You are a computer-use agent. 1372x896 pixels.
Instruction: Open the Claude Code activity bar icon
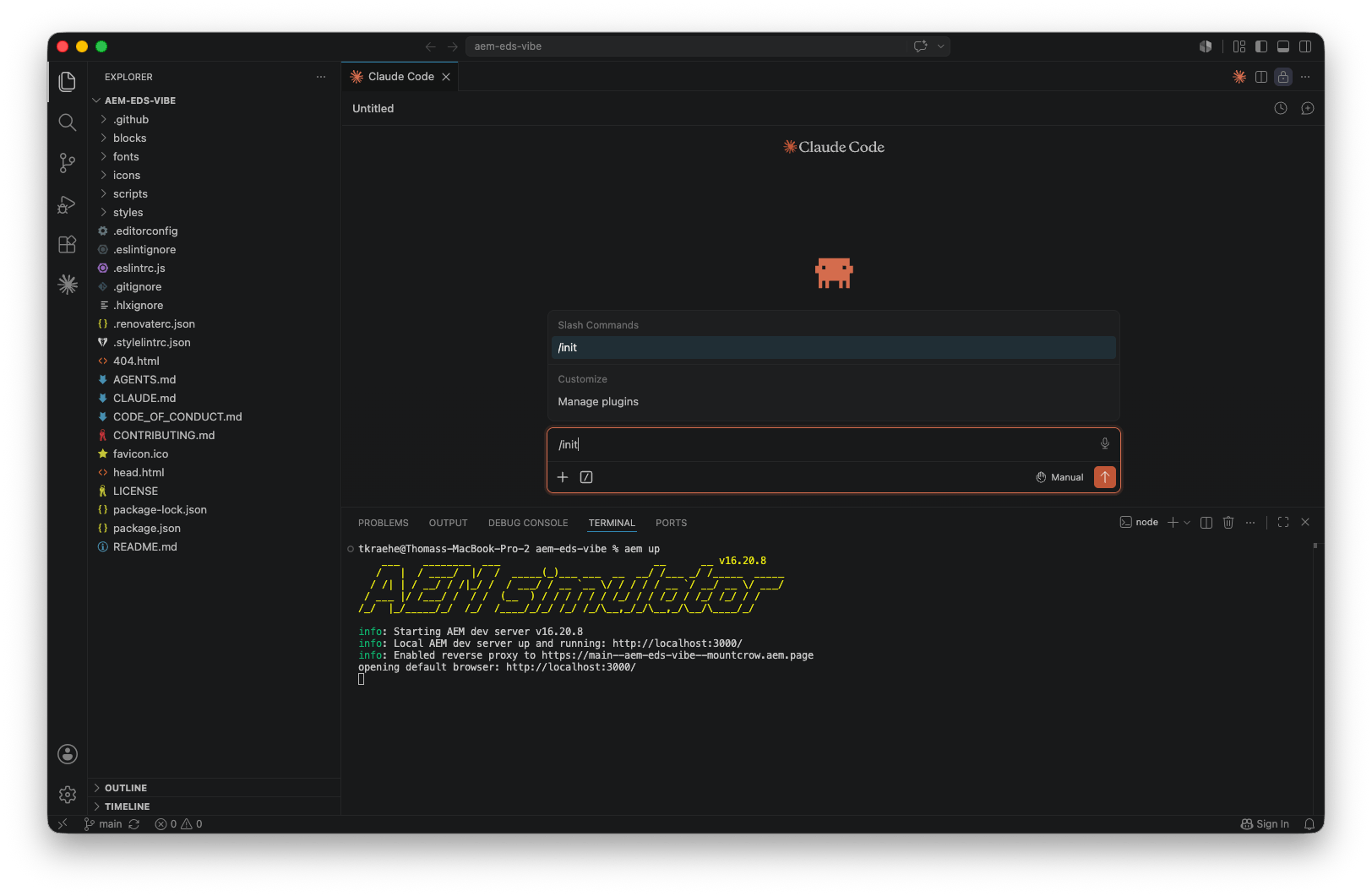[x=68, y=285]
